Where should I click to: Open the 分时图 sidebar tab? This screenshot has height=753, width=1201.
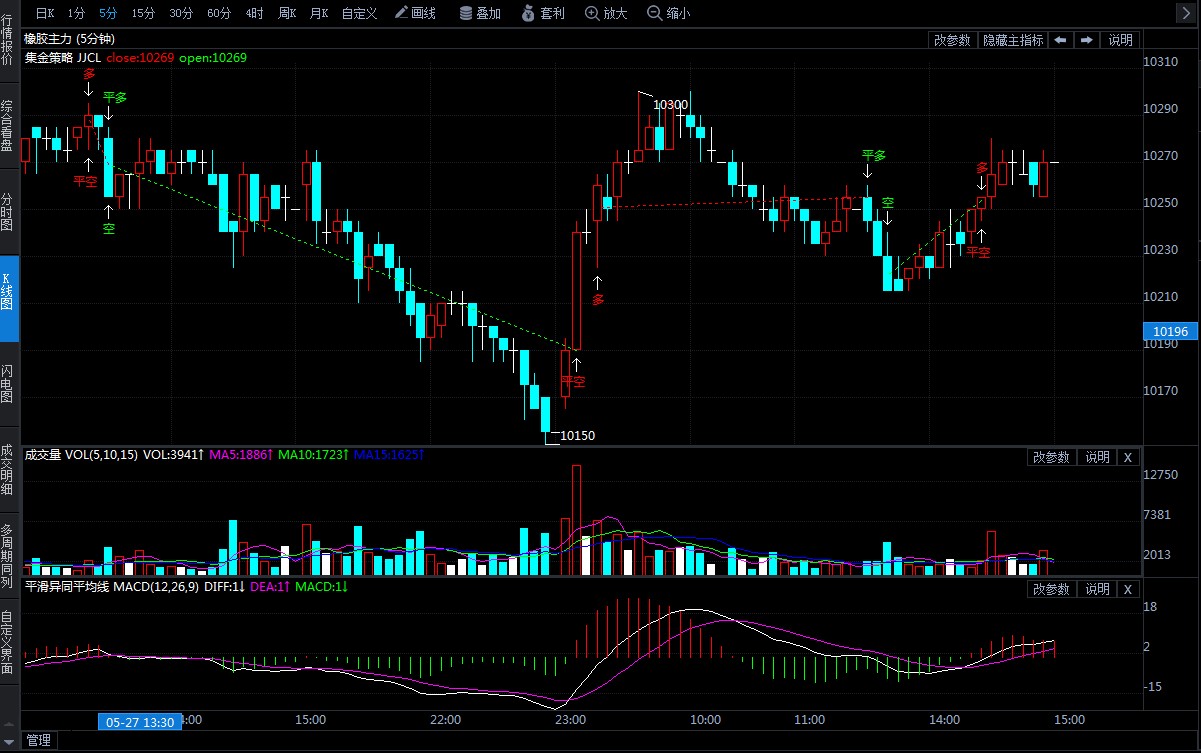click(8, 212)
